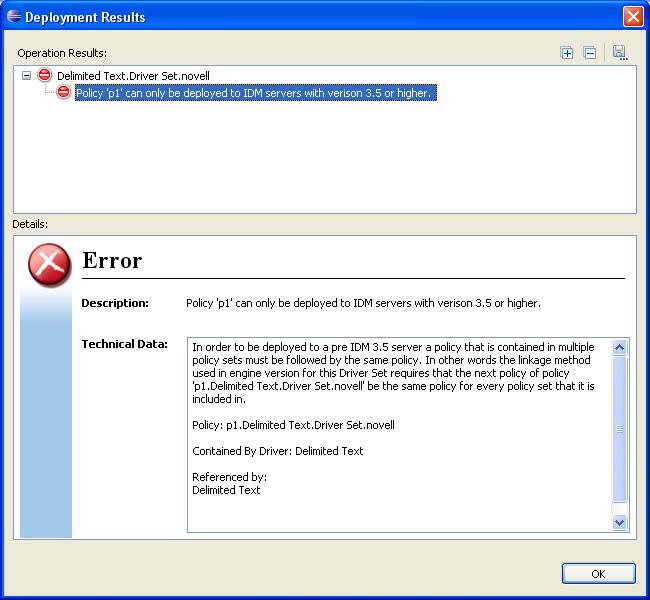This screenshot has width=650, height=600.
Task: Select the Policy 'p1' error row
Action: (256, 93)
